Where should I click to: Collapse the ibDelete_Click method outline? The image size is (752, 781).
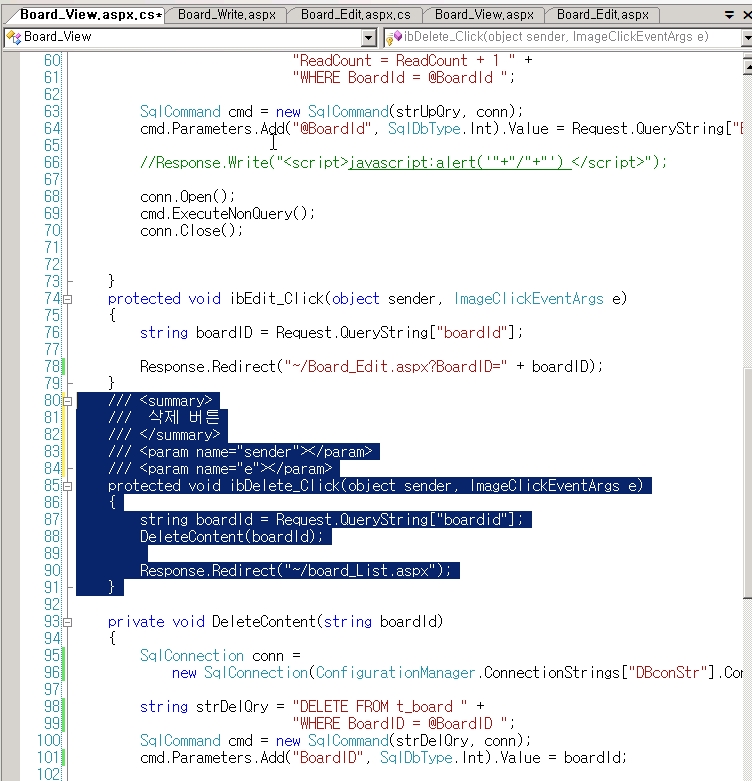point(68,486)
